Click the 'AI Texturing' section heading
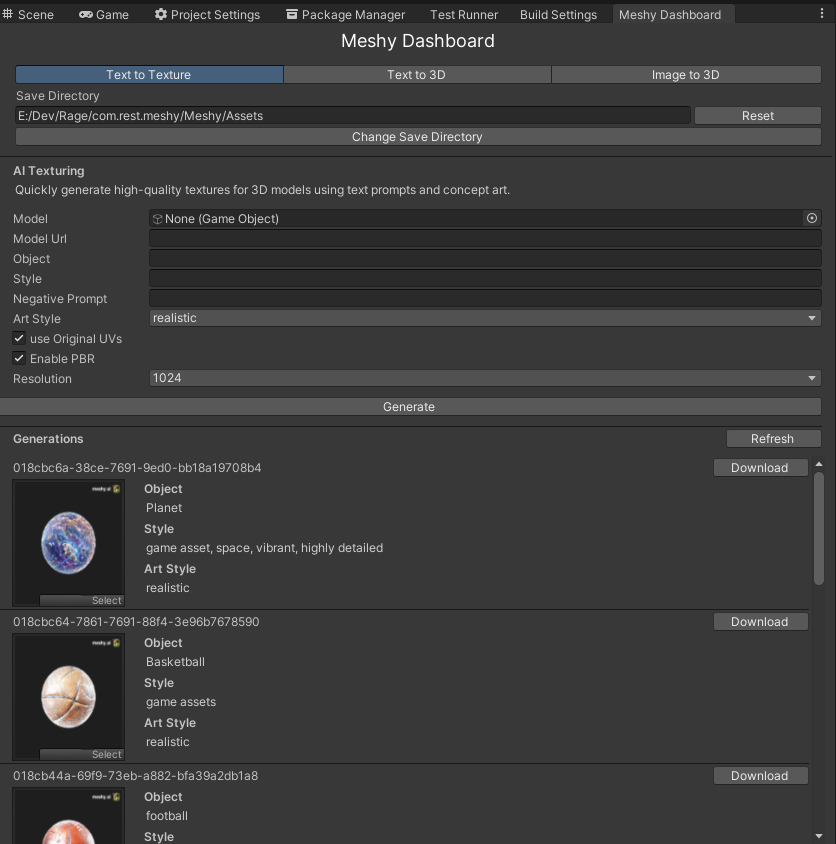Viewport: 836px width, 844px height. click(x=48, y=171)
